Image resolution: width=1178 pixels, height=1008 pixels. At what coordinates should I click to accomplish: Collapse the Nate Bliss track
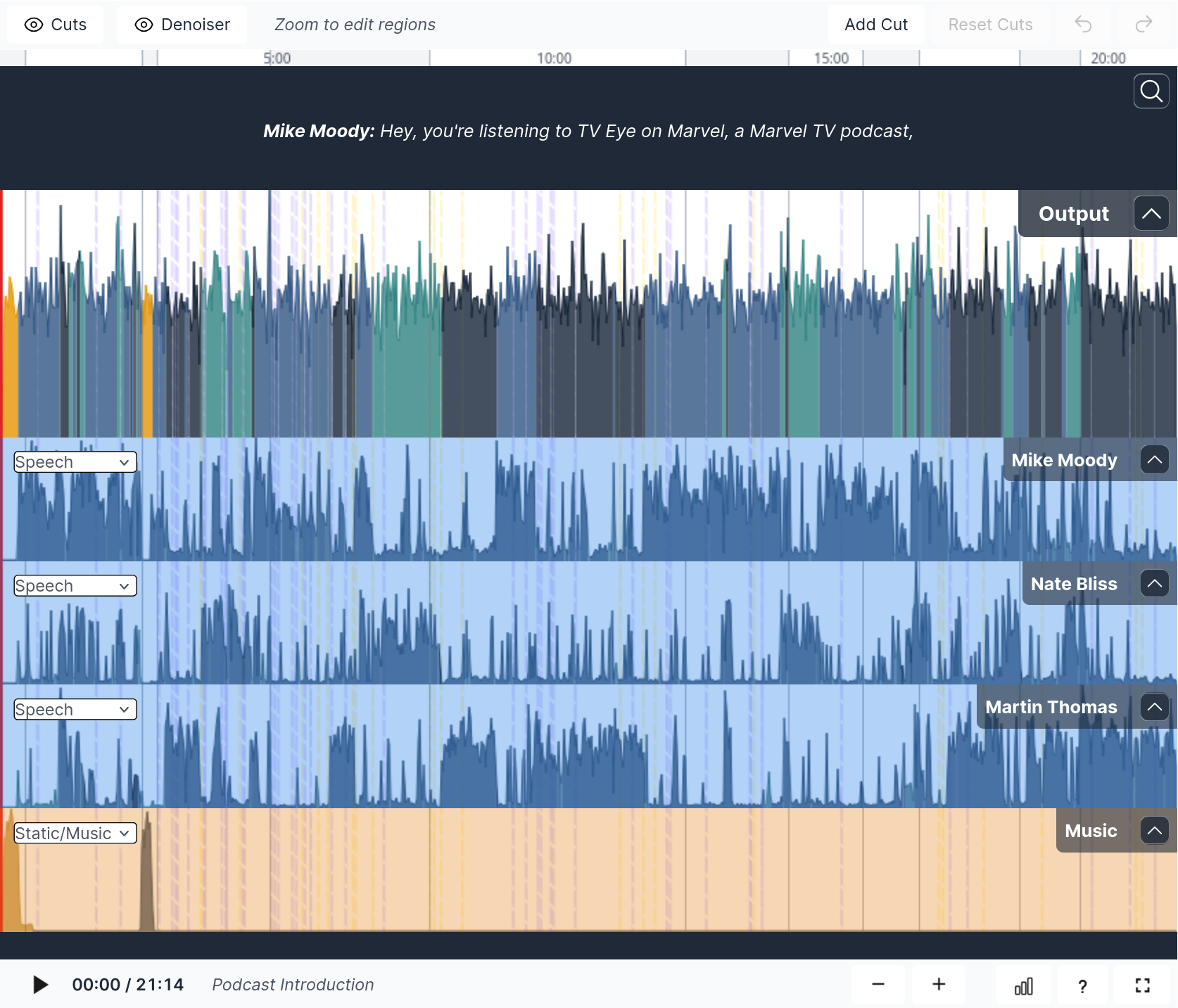[x=1154, y=583]
